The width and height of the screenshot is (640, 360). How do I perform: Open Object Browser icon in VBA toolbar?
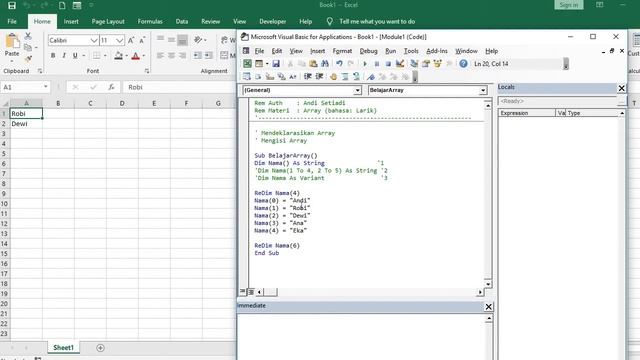pyautogui.click(x=438, y=64)
